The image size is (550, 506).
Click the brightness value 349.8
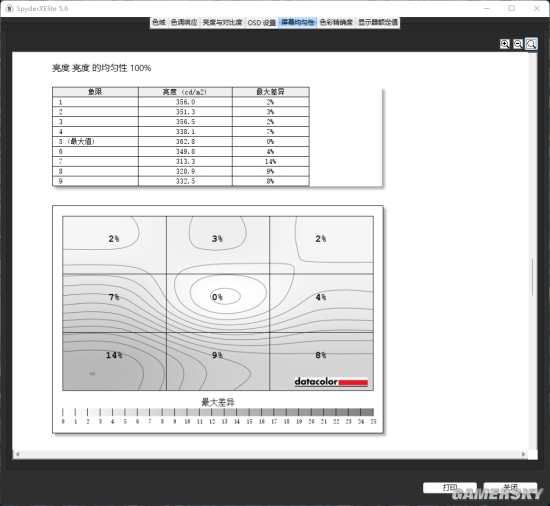(185, 151)
